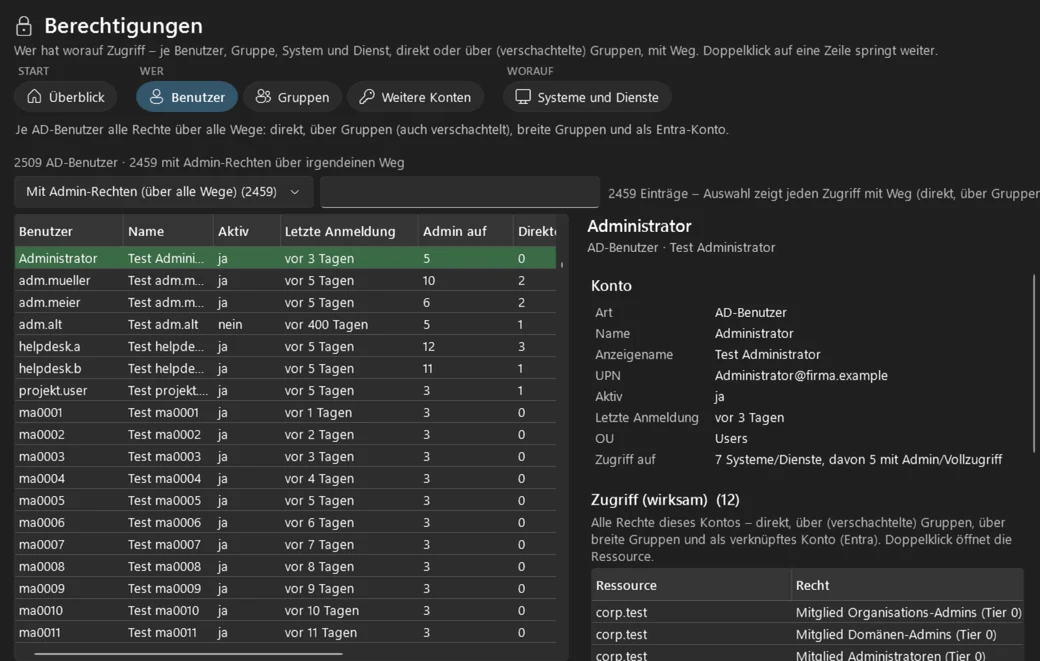Click the search field beside the filter dropdown

(x=460, y=192)
